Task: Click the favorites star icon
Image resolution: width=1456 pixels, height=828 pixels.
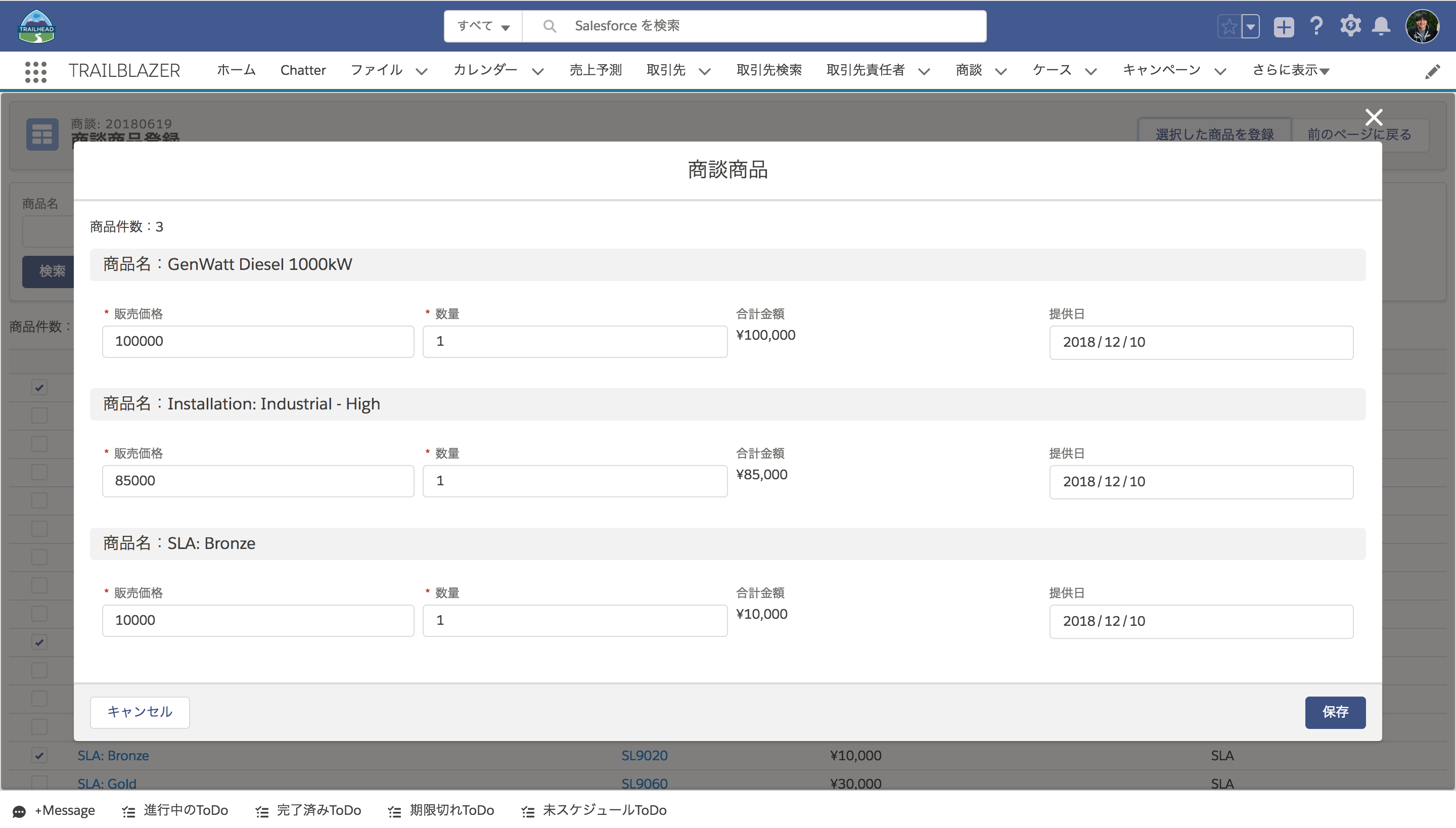Action: point(1228,27)
